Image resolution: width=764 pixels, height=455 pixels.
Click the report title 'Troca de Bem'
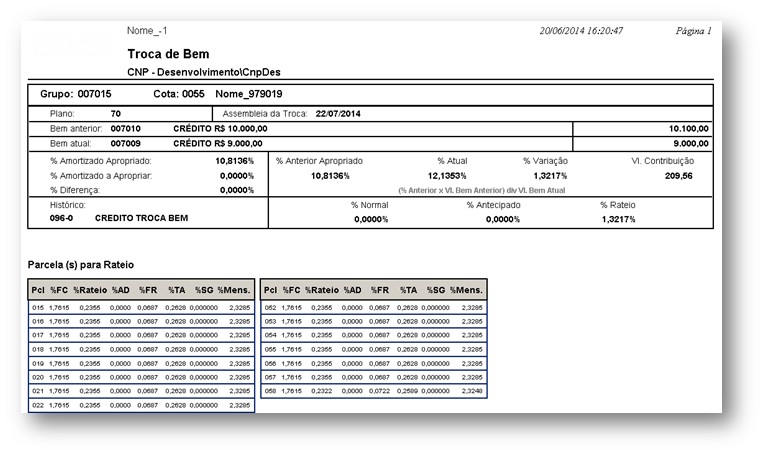(x=168, y=54)
